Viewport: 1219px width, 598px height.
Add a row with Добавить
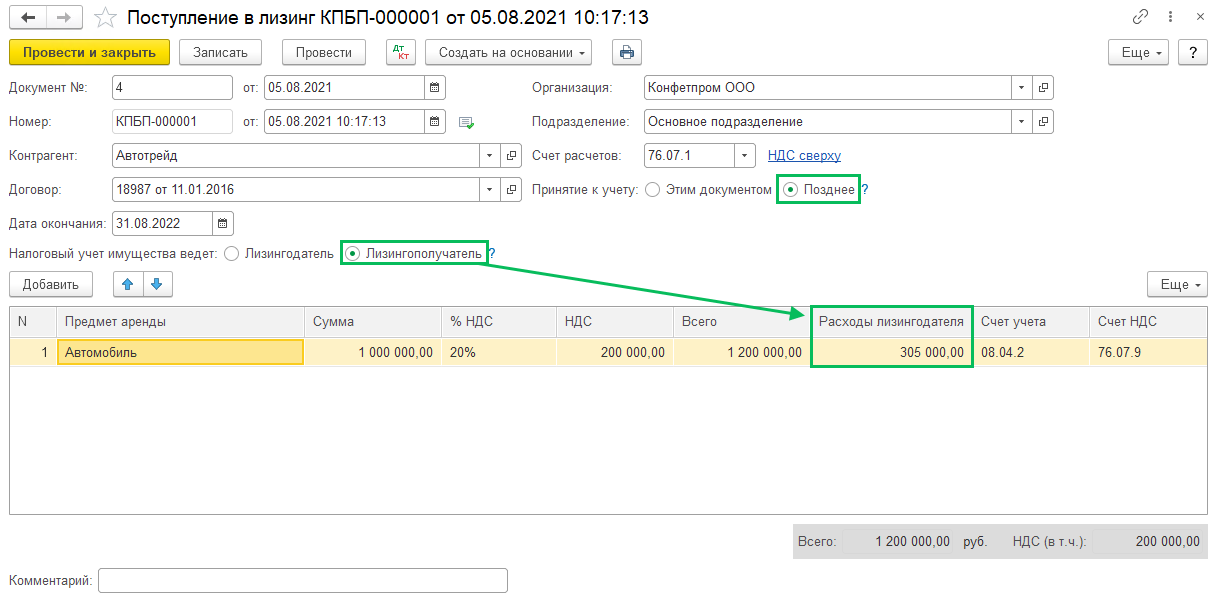[51, 284]
